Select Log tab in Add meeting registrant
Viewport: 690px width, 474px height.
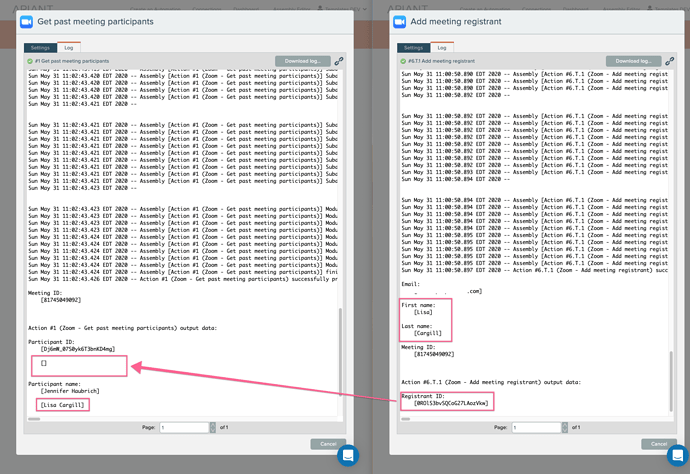[x=442, y=47]
